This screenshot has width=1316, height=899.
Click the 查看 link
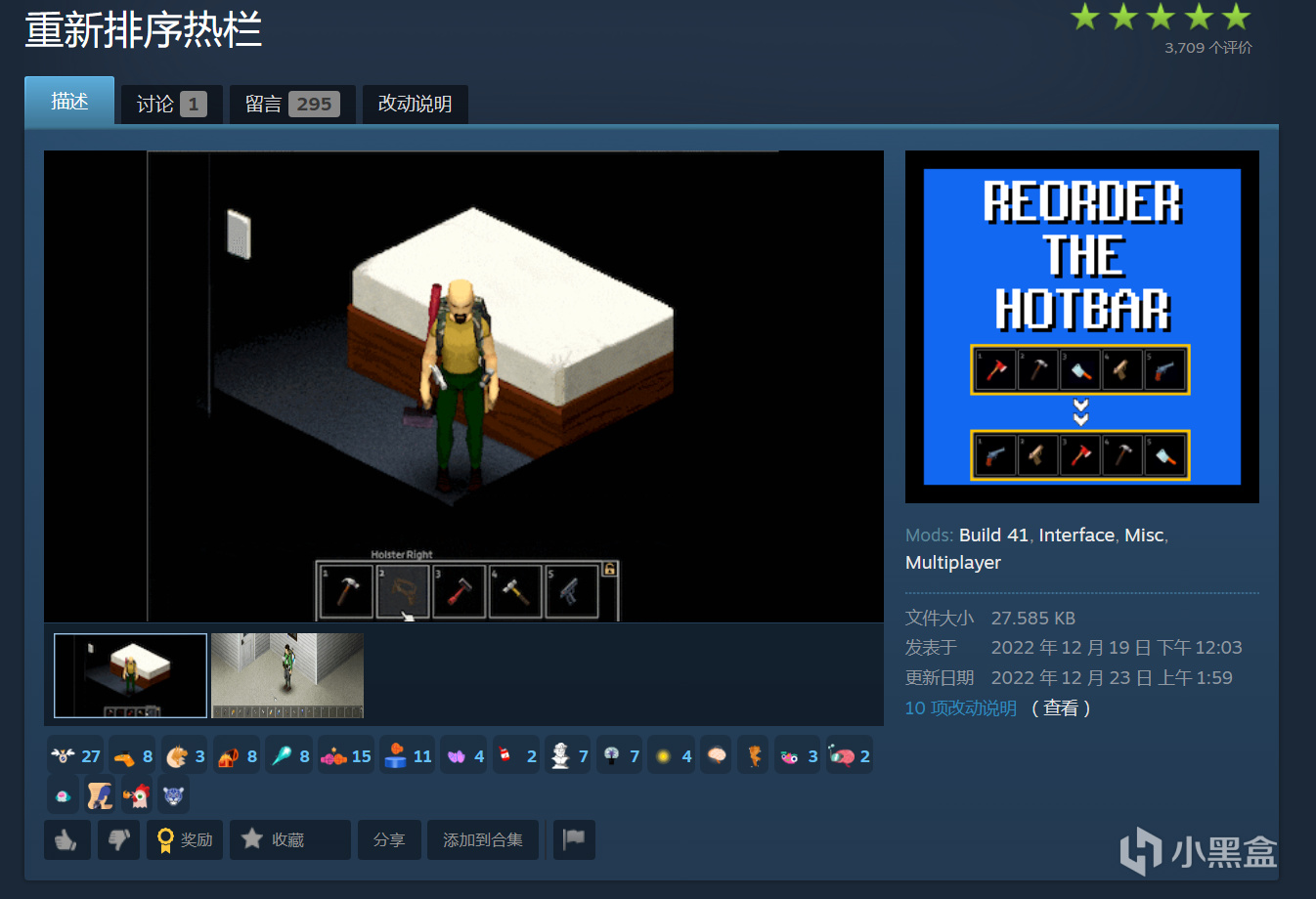[1061, 707]
